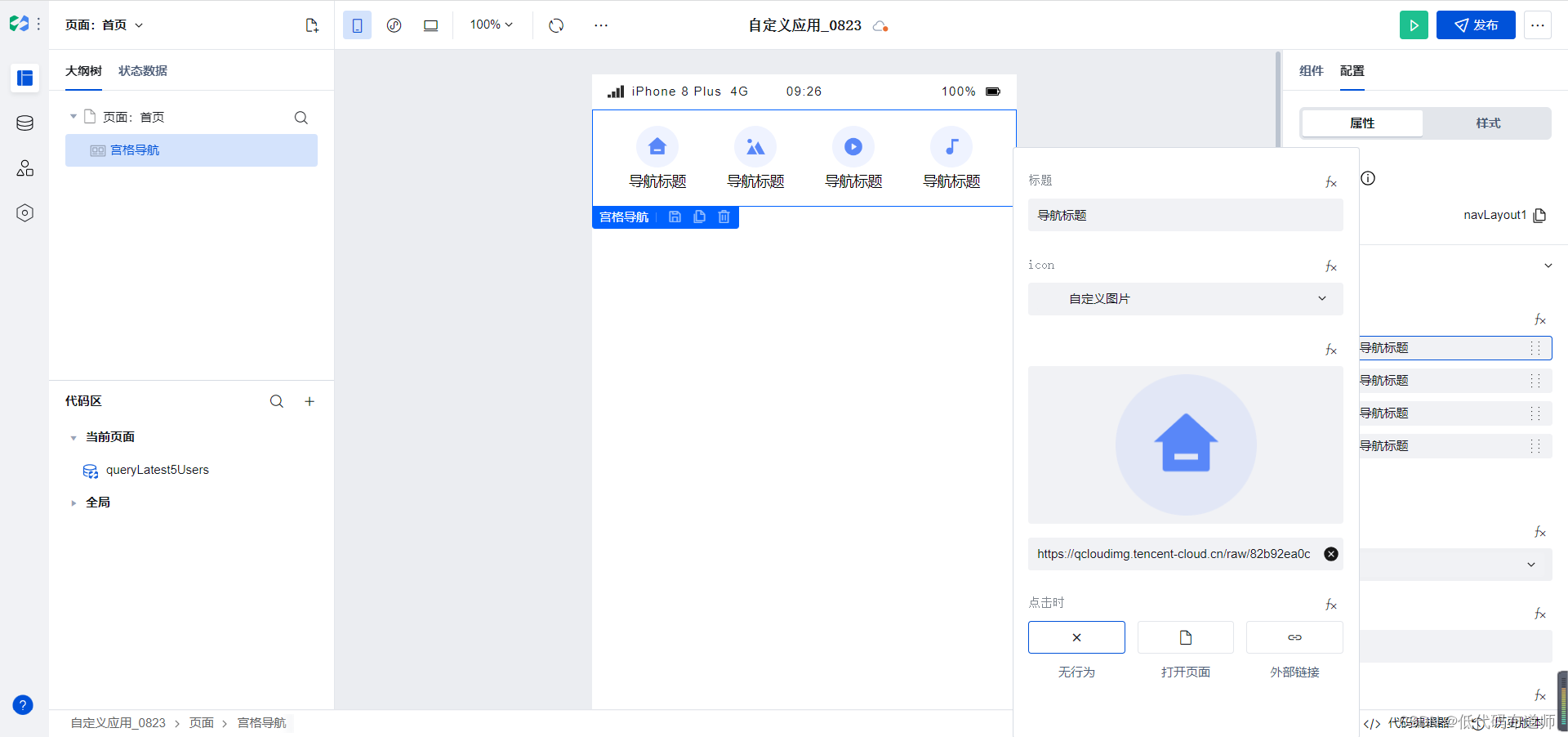Click 页面 breadcrumb link
Image resolution: width=1568 pixels, height=737 pixels.
(x=201, y=723)
